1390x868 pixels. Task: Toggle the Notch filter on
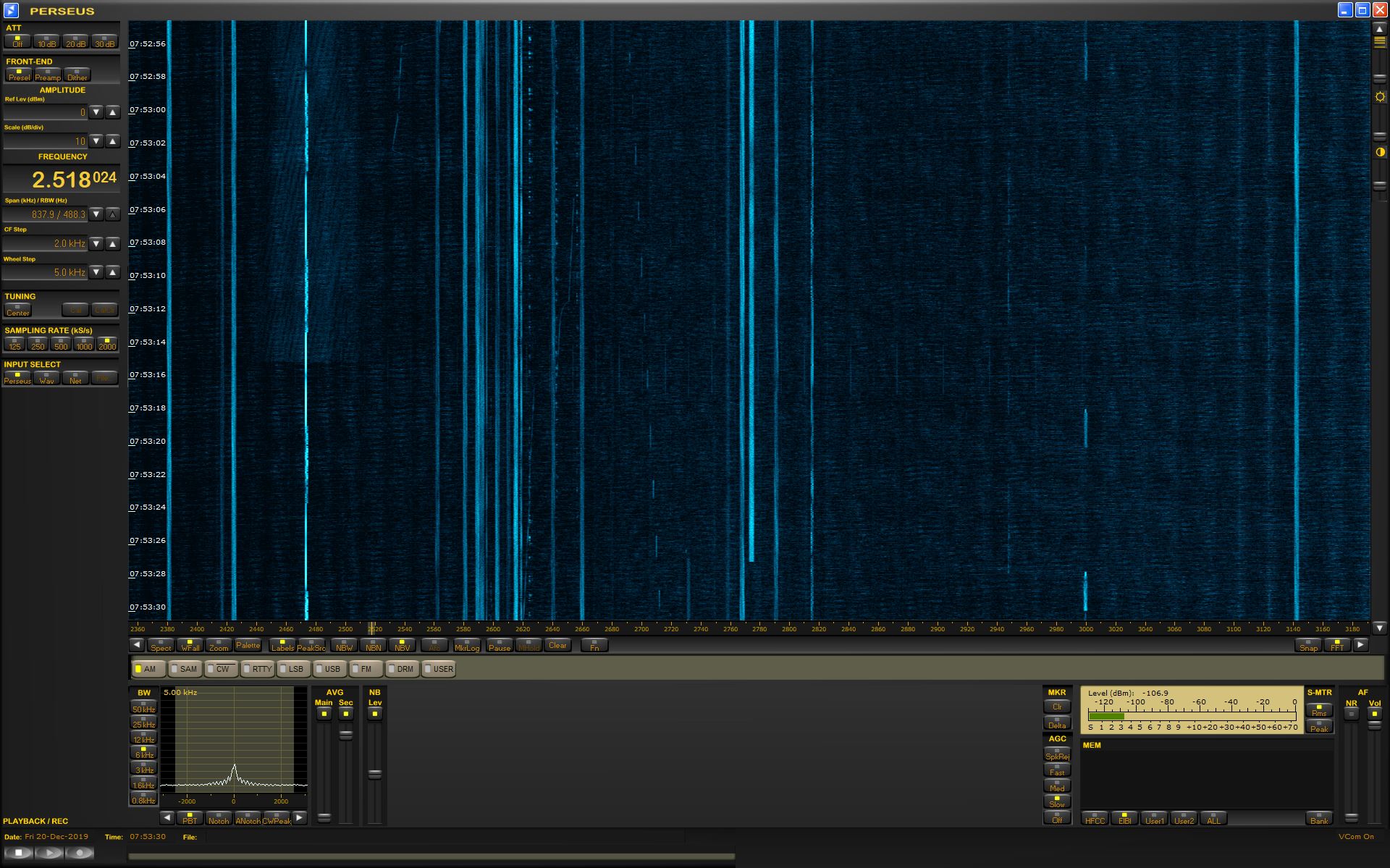point(218,818)
